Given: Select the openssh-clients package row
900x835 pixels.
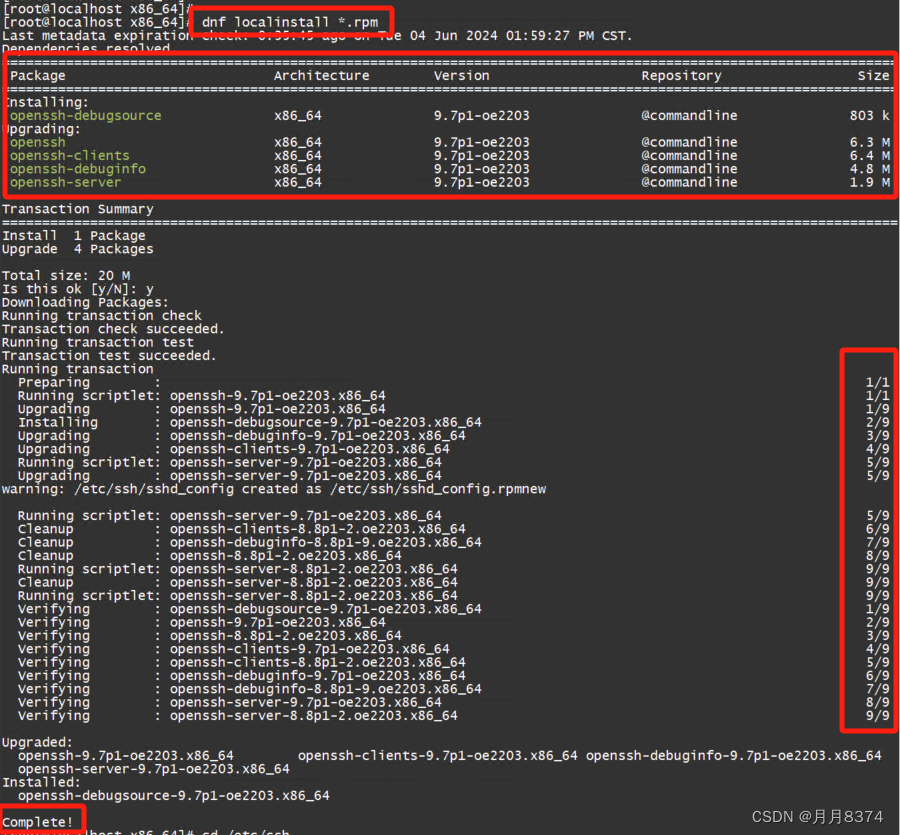Looking at the screenshot, I should (69, 155).
